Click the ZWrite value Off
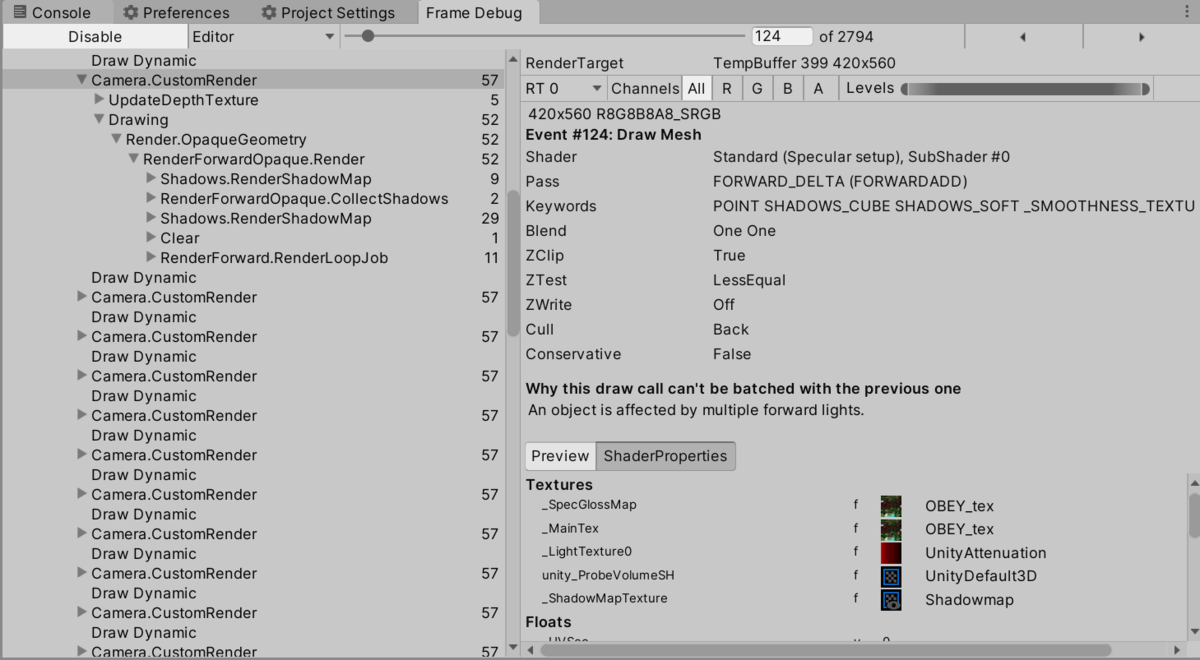Screen dimensions: 1200x660 point(724,305)
